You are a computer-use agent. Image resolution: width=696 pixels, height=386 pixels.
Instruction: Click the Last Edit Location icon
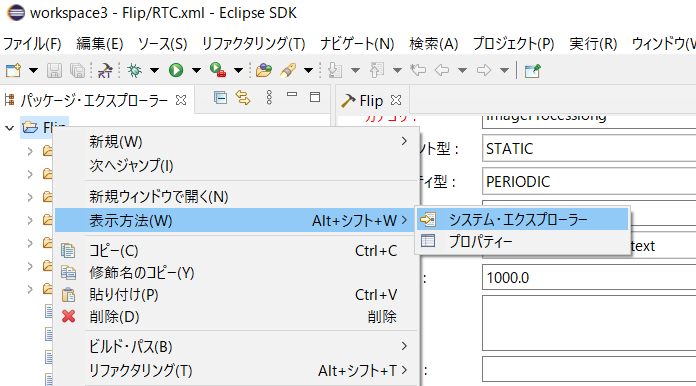pos(418,70)
